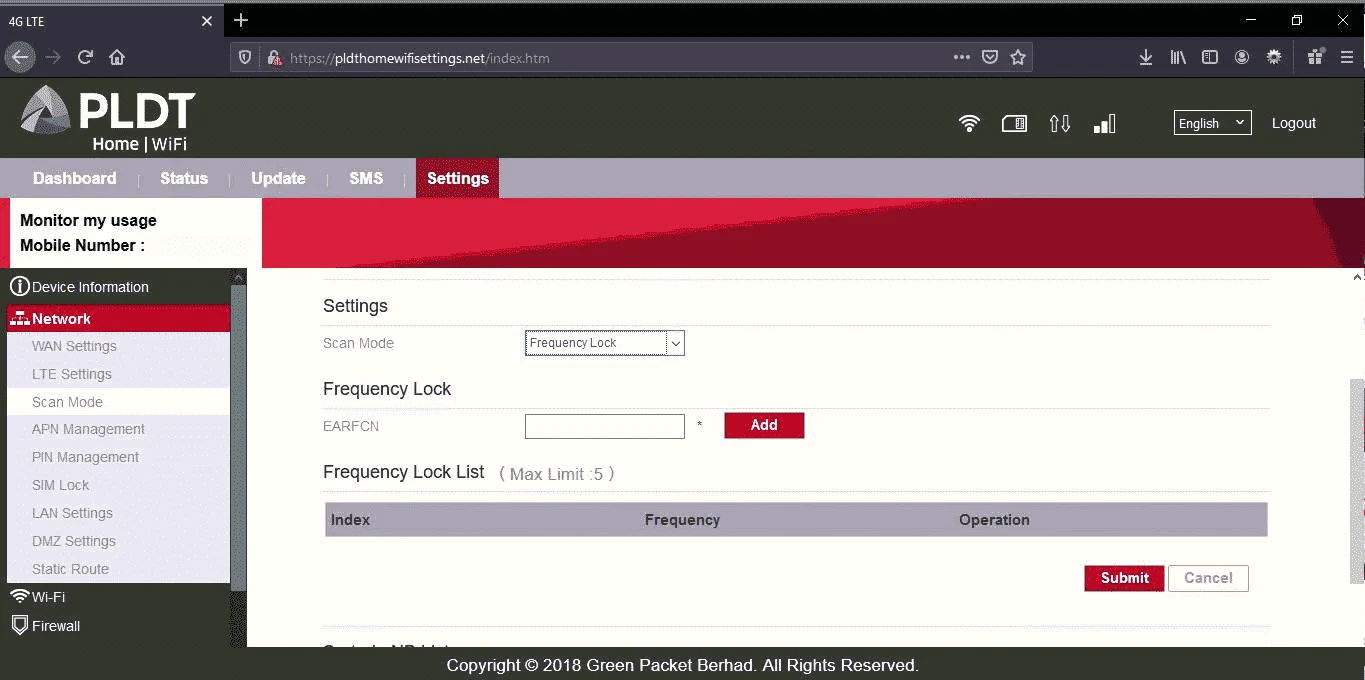
Task: Collapse the Network section in sidebar
Action: 118,319
